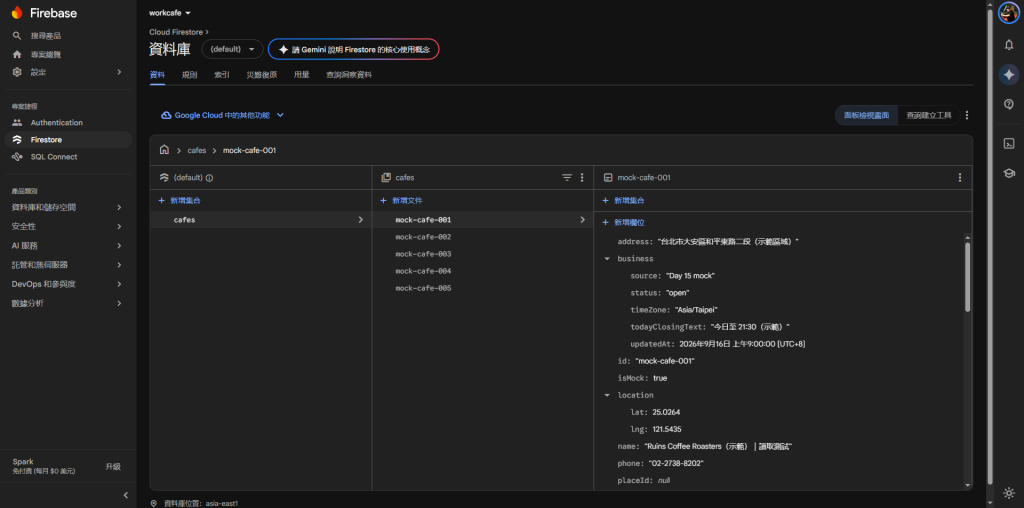Switch to query builder mode
This screenshot has height=508, width=1024.
point(929,116)
